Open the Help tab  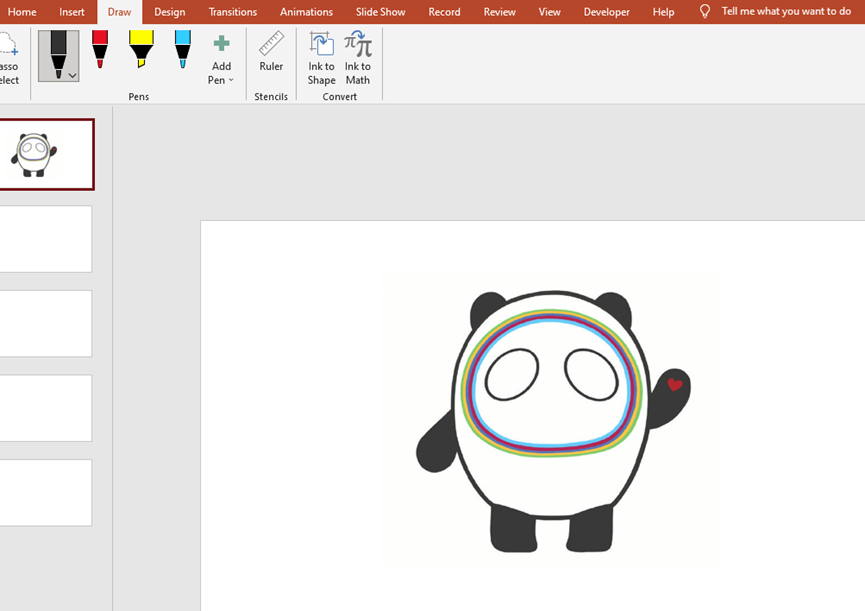(x=663, y=12)
